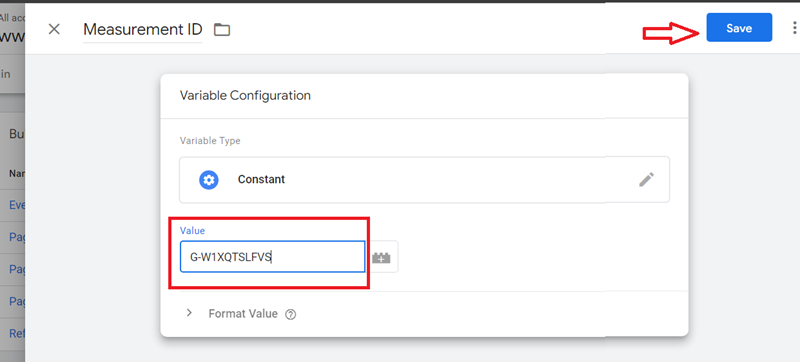This screenshot has width=800, height=362.
Task: Expand the Format Value section chevron
Action: pos(189,313)
